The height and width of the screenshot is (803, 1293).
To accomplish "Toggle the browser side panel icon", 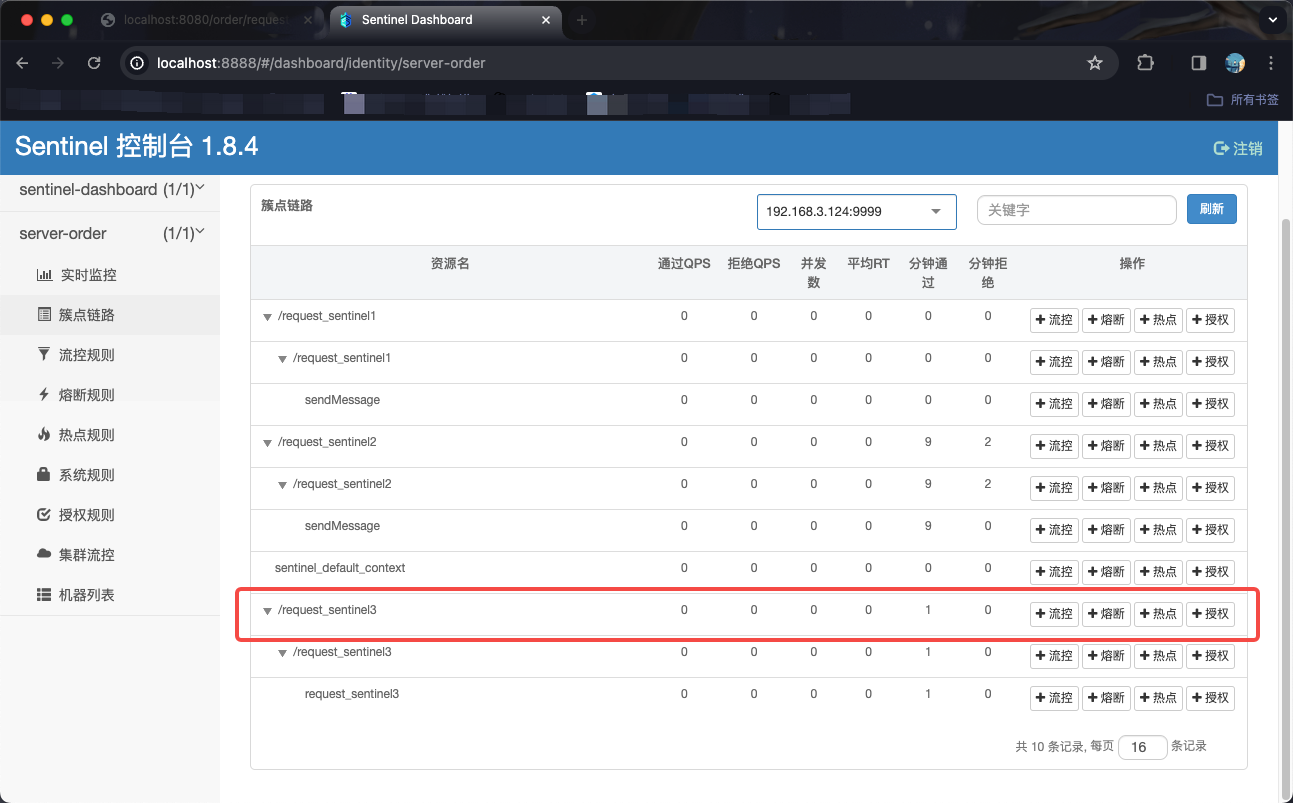I will 1198,63.
